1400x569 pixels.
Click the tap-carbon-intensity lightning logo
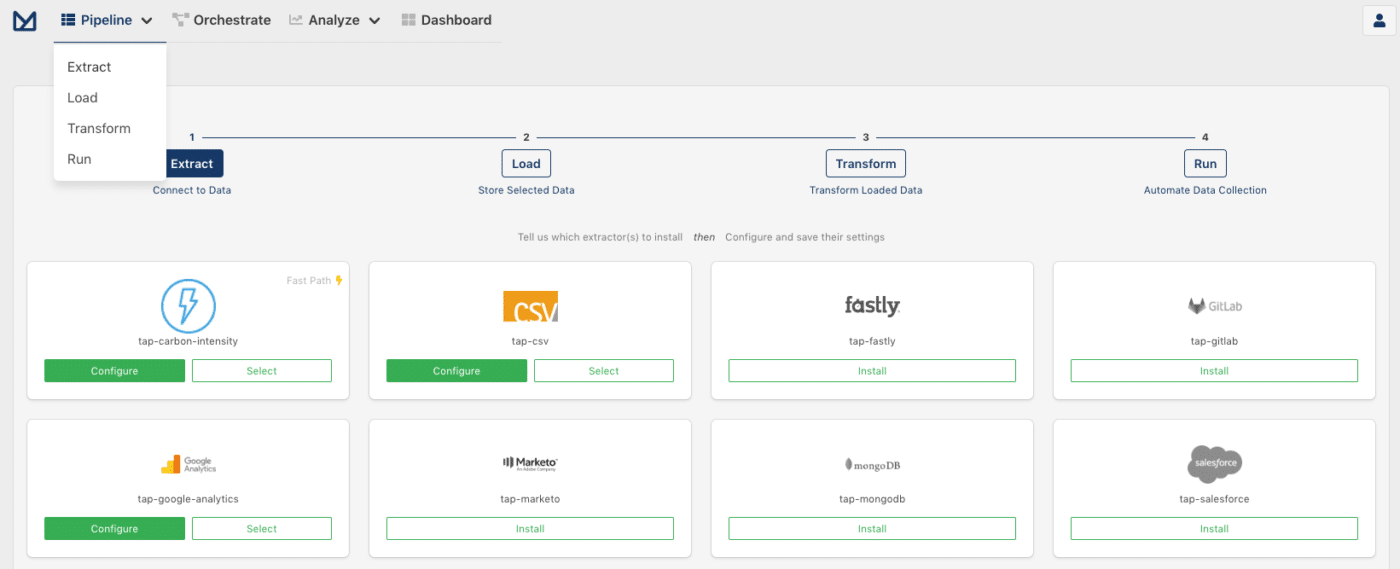click(188, 306)
